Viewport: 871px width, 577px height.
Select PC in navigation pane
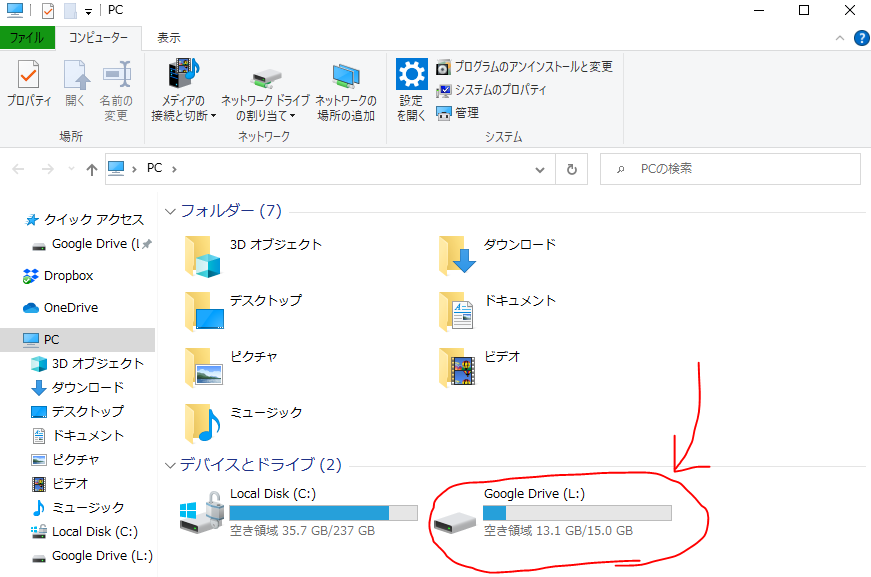(77, 340)
